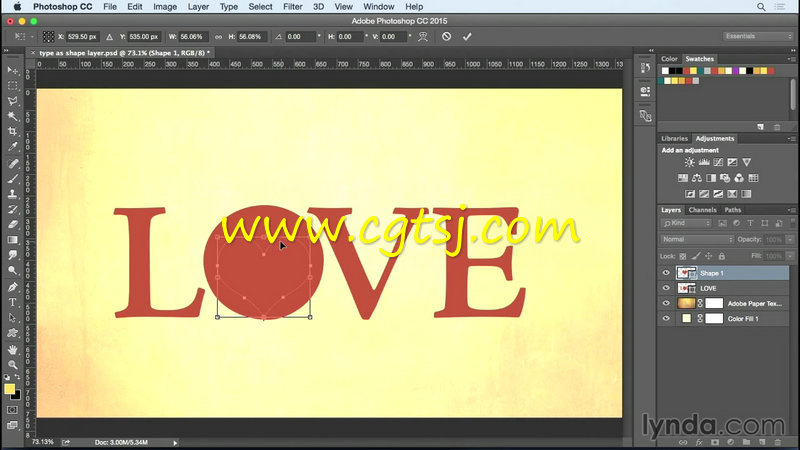This screenshot has height=450, width=800.
Task: Add a Curves adjustment
Action: click(718, 162)
